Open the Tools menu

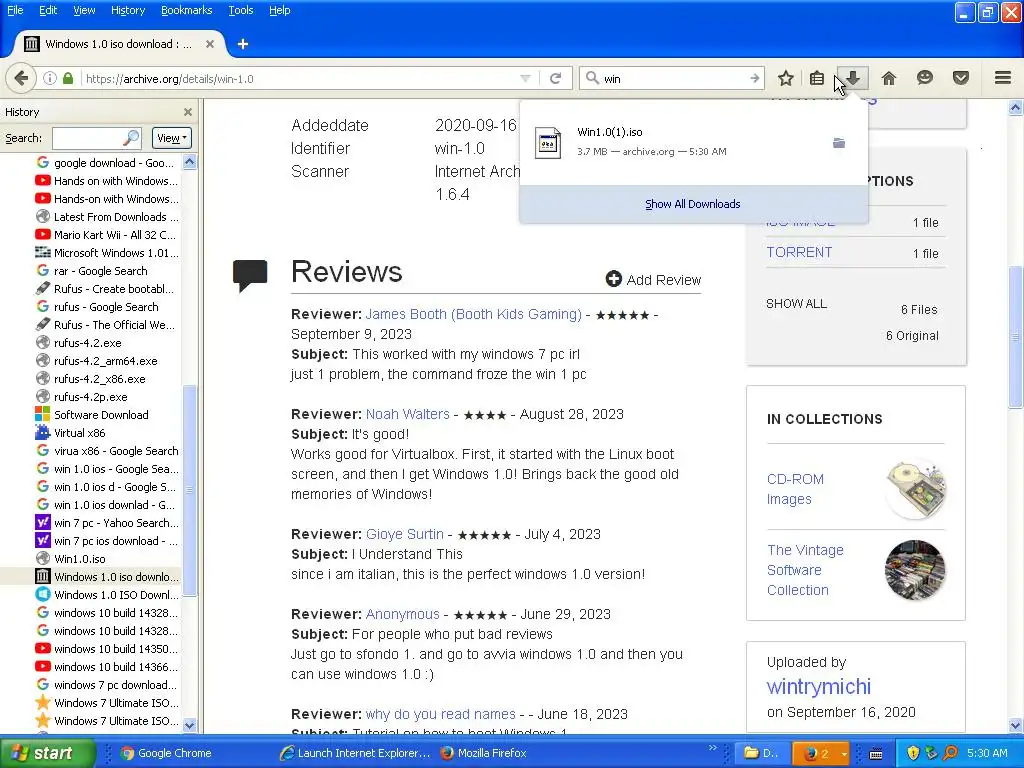(240, 10)
